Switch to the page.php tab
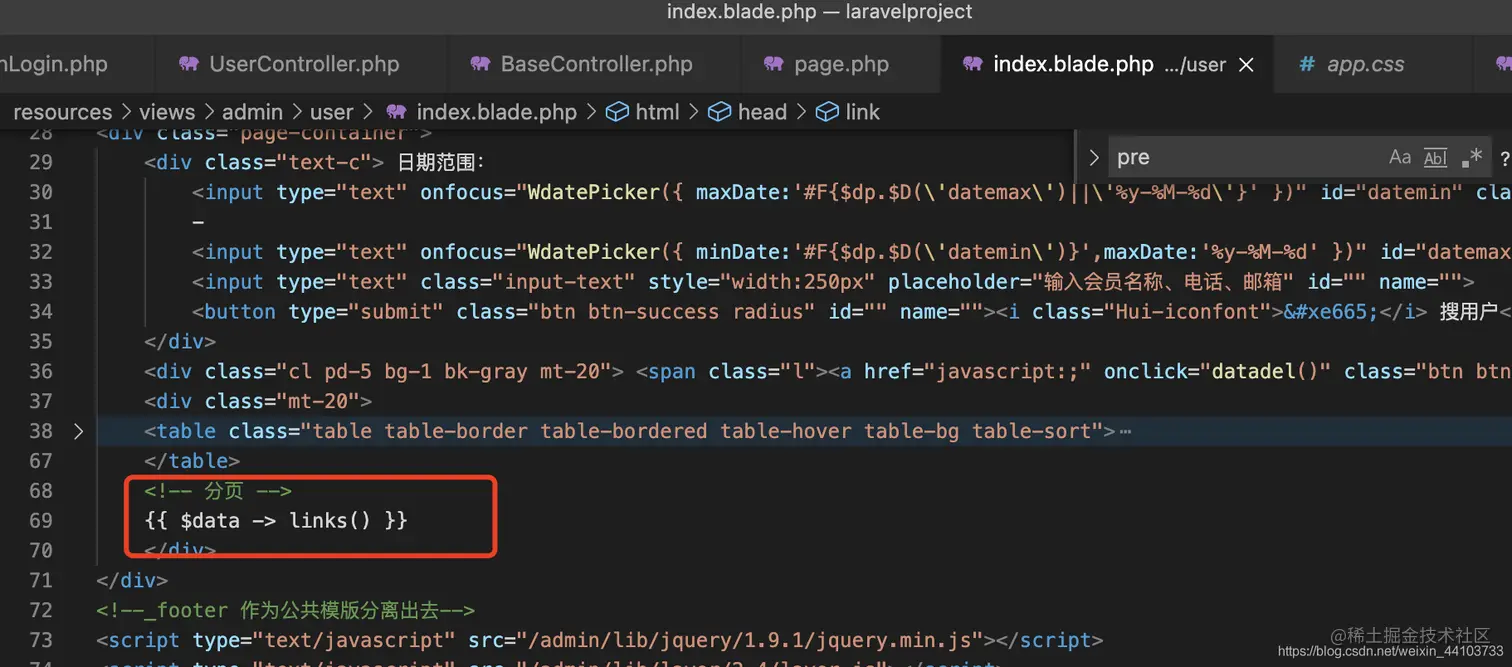Viewport: 1512px width, 667px height. [841, 64]
